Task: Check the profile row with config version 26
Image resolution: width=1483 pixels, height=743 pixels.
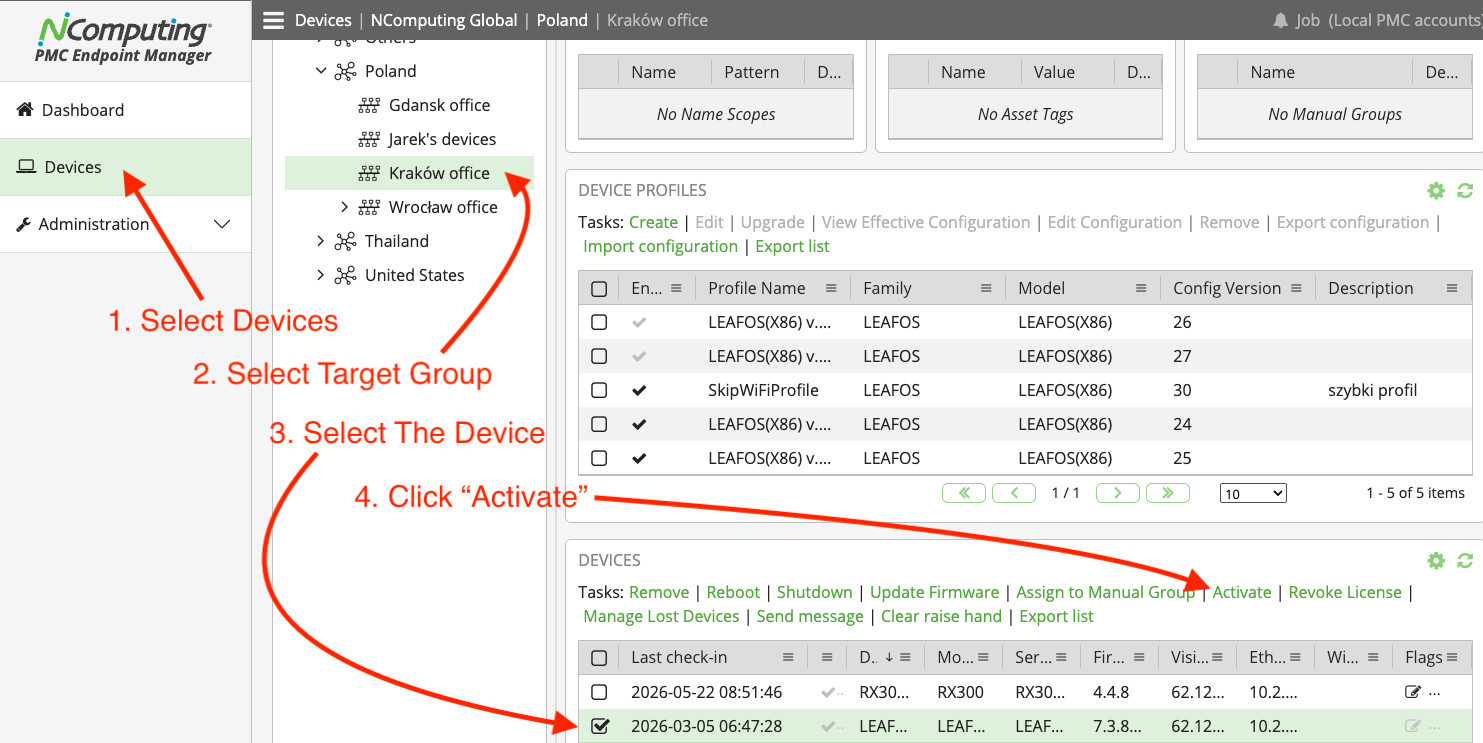Action: pos(599,322)
